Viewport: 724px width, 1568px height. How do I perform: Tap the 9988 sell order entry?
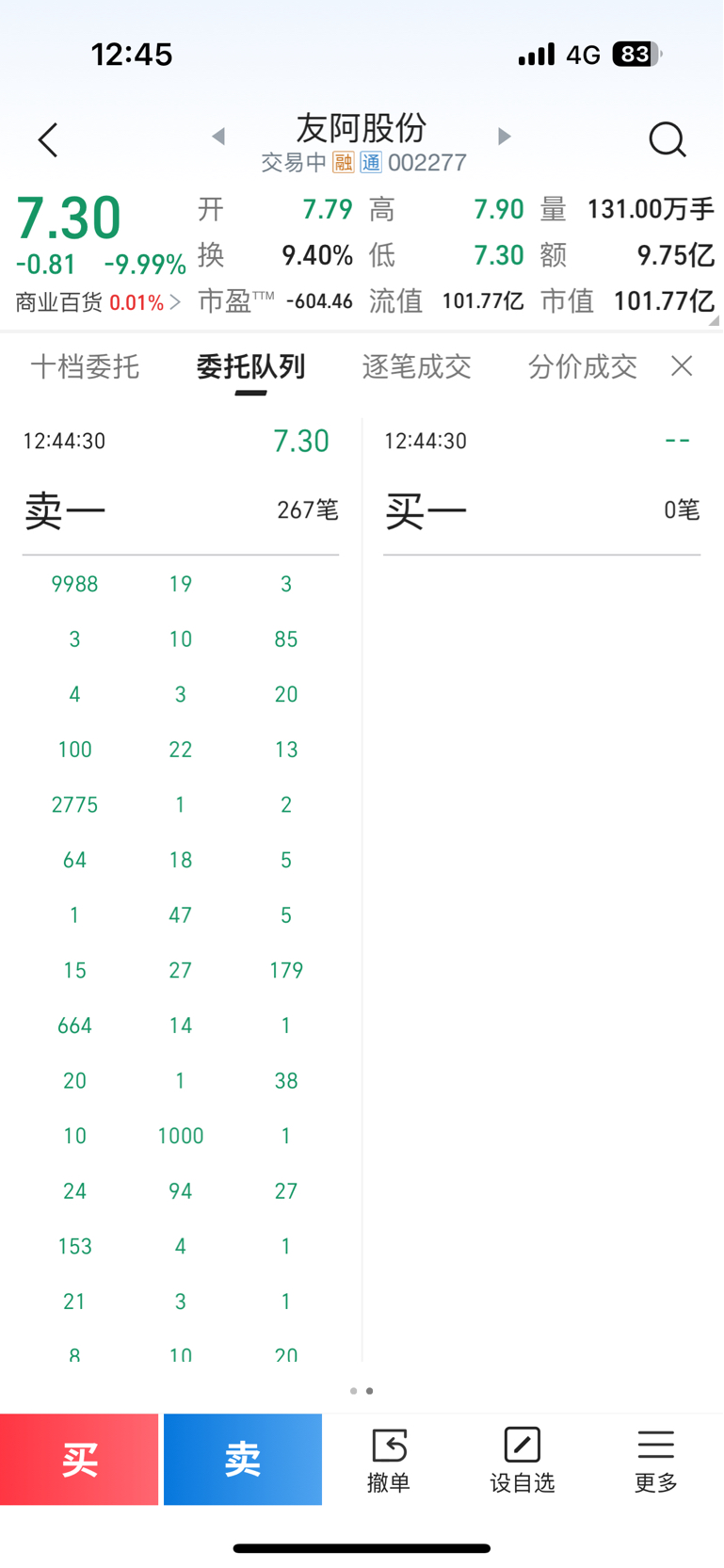click(74, 584)
